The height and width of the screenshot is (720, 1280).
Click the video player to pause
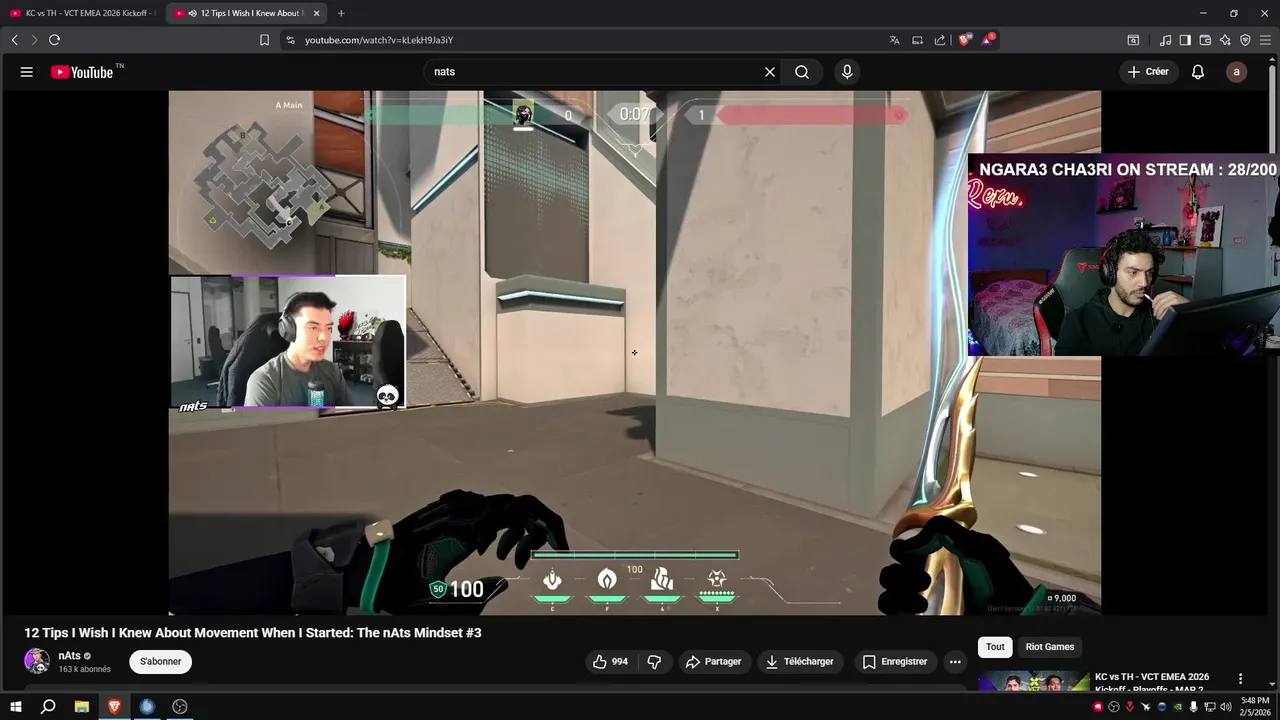point(634,352)
